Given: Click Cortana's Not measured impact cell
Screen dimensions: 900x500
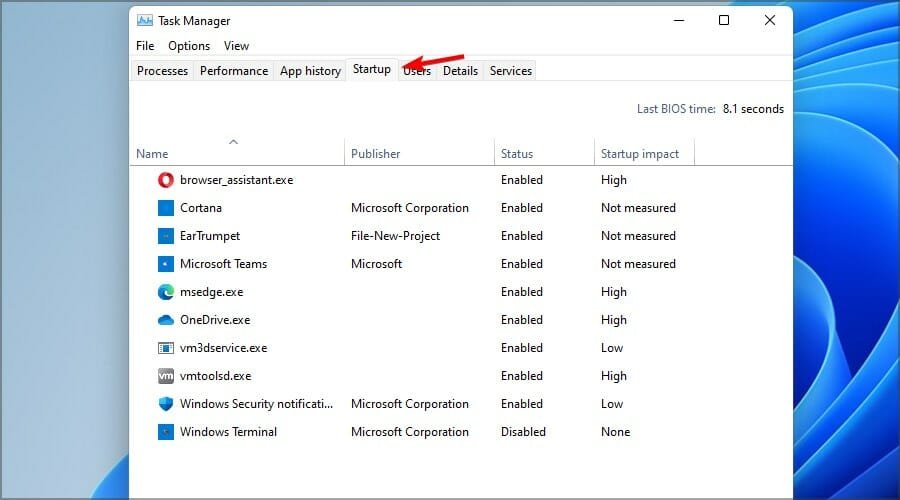Looking at the screenshot, I should point(638,208).
